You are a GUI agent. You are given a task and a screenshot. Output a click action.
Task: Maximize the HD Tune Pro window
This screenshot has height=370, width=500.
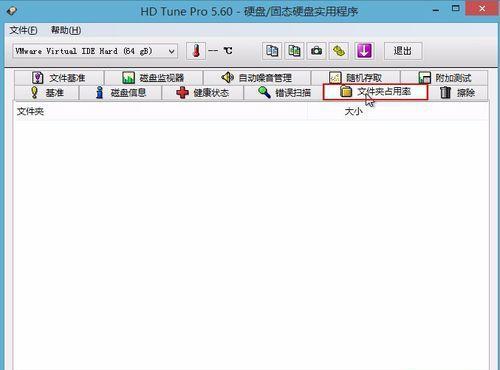coord(455,9)
